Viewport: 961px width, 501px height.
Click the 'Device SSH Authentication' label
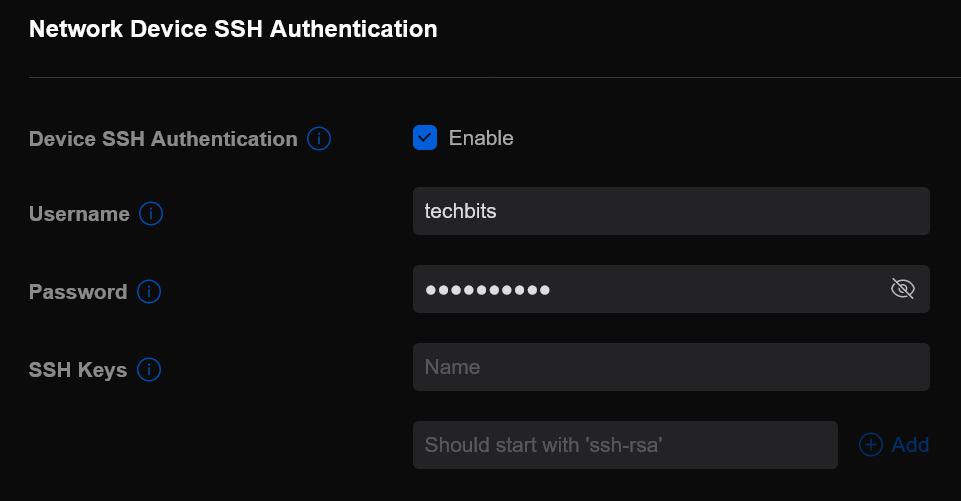pos(163,139)
